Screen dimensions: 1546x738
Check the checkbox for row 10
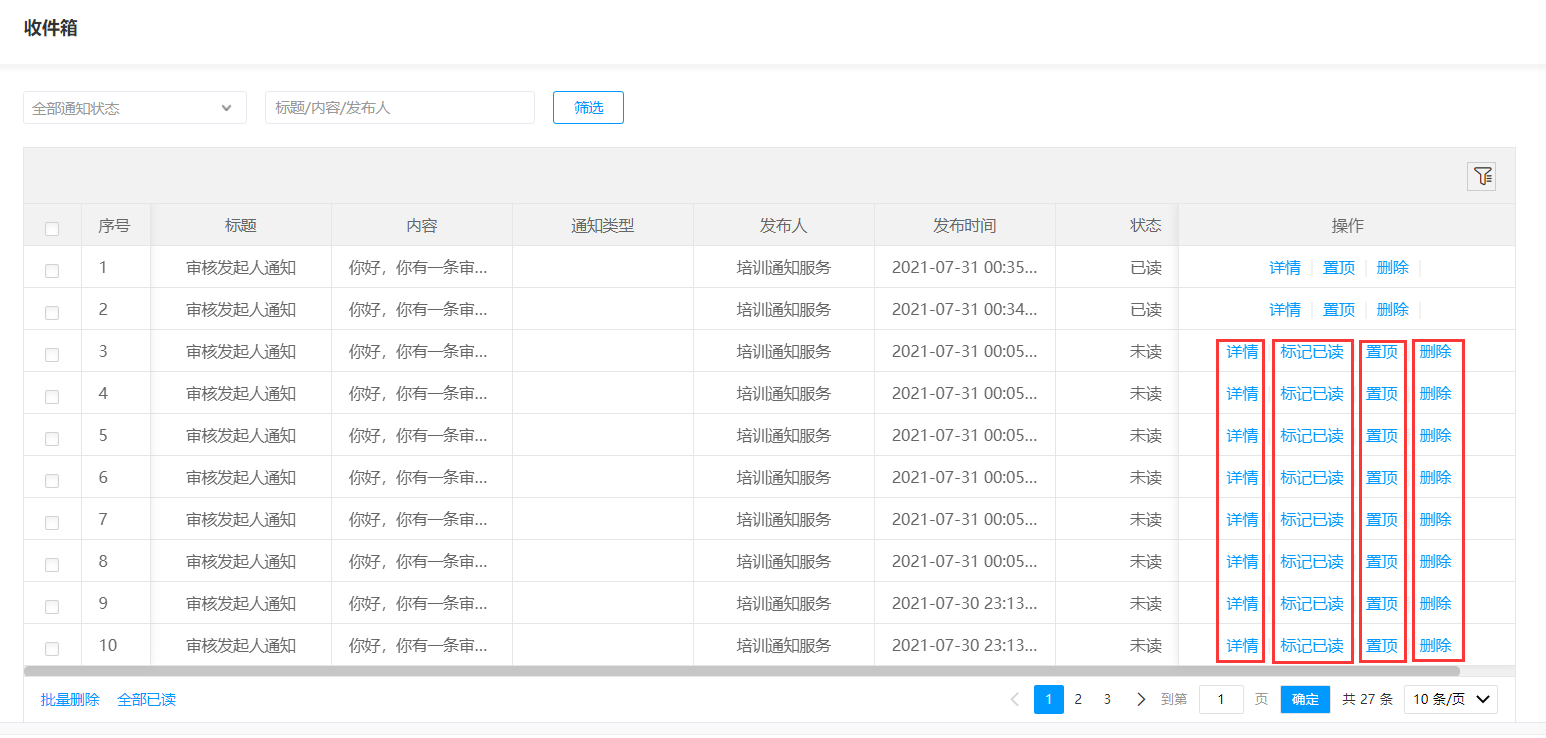coord(52,649)
